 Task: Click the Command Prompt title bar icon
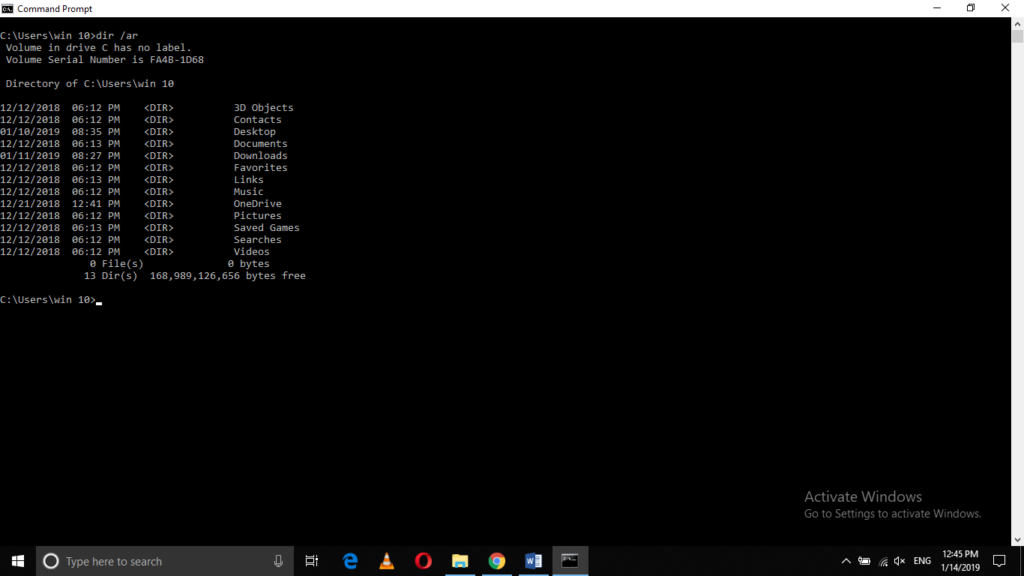[x=8, y=8]
